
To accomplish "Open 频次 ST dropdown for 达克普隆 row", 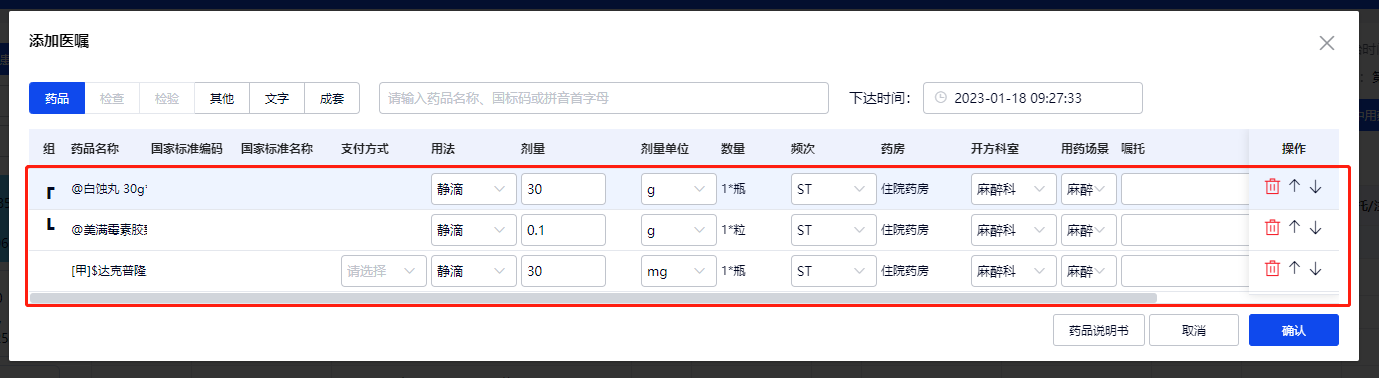I will point(833,271).
